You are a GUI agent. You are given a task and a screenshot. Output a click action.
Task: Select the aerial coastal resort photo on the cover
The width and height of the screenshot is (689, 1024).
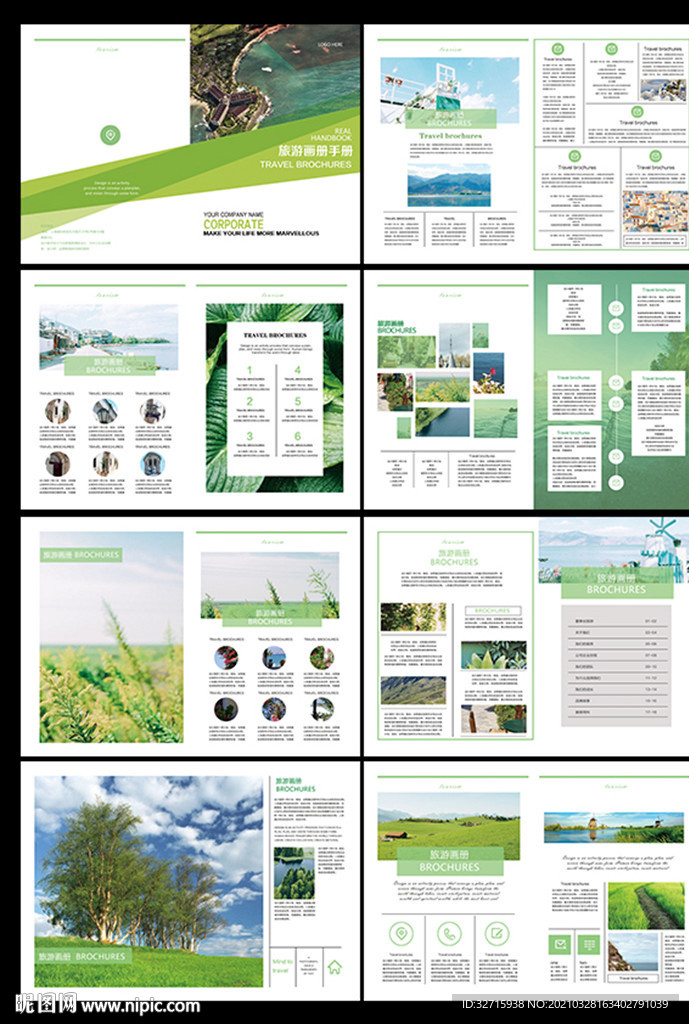(x=275, y=84)
